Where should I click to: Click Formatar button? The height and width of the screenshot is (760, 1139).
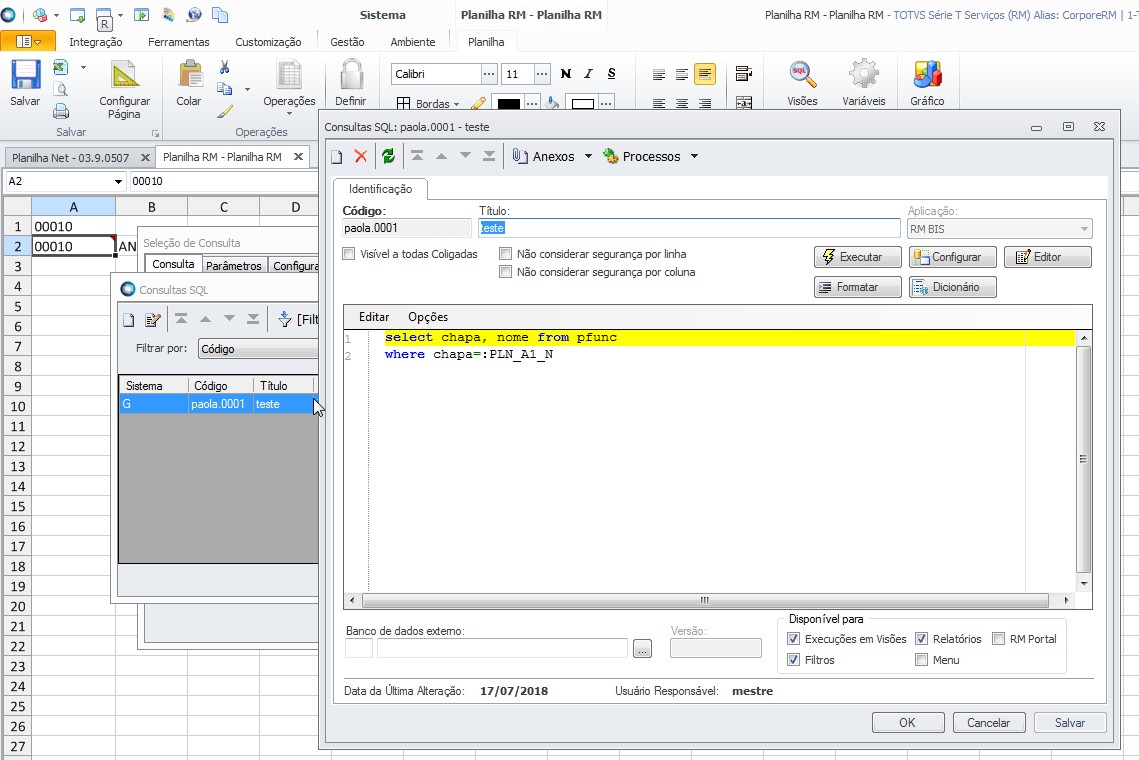pyautogui.click(x=857, y=287)
